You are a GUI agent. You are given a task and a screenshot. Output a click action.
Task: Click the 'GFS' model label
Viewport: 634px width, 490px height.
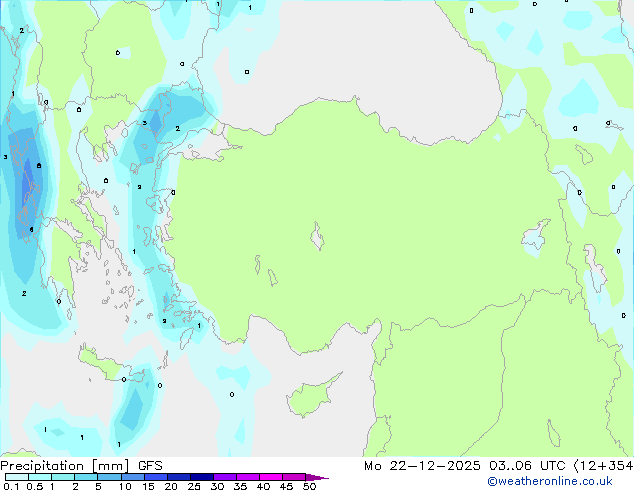click(150, 466)
